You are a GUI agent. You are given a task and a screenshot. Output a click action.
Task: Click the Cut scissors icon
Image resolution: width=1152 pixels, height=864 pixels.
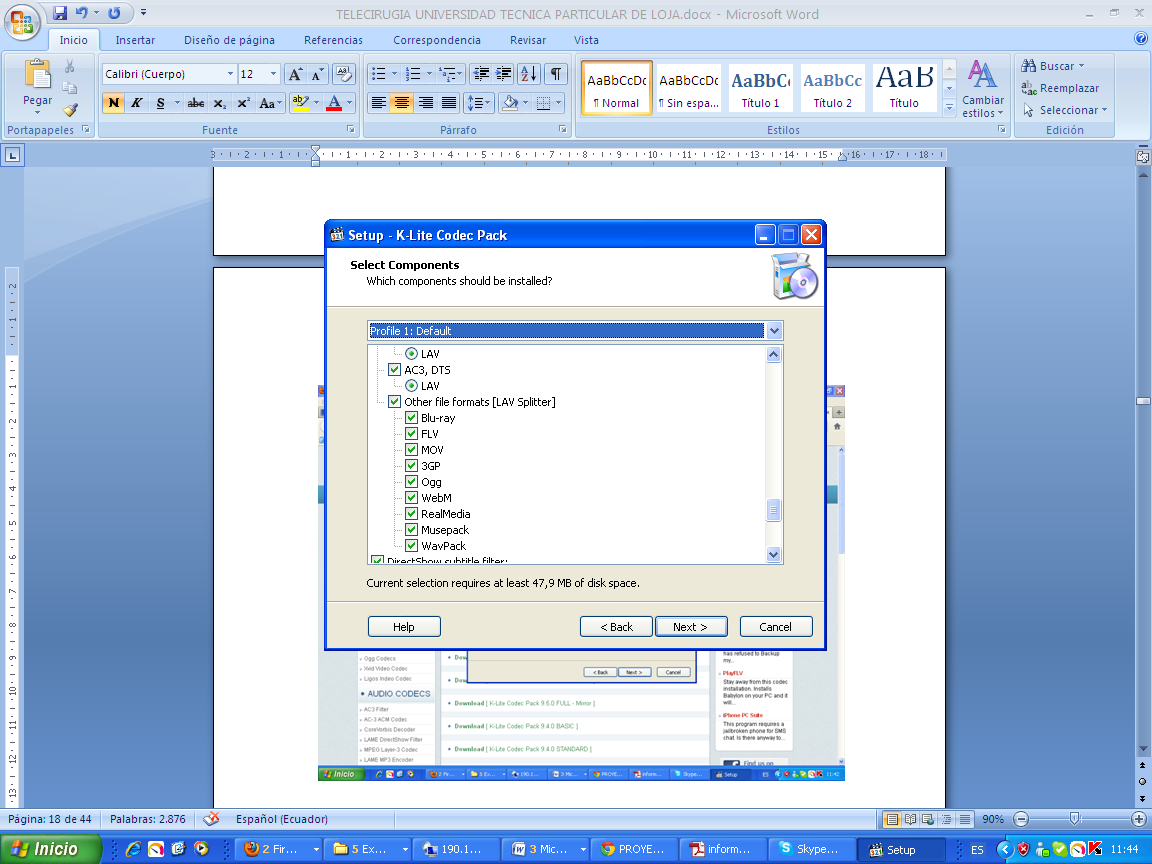click(70, 67)
